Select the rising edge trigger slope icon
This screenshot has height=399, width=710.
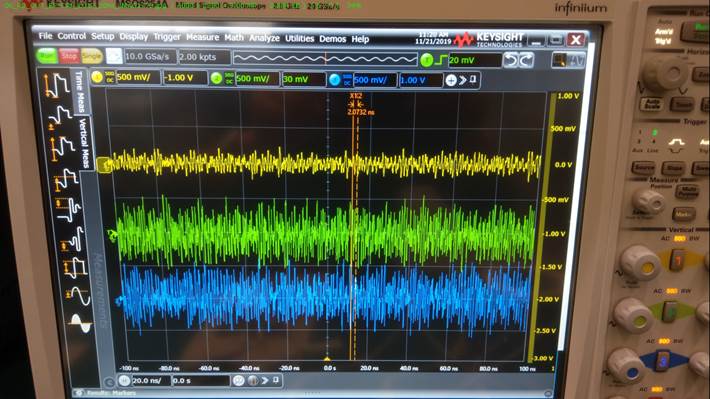point(441,60)
